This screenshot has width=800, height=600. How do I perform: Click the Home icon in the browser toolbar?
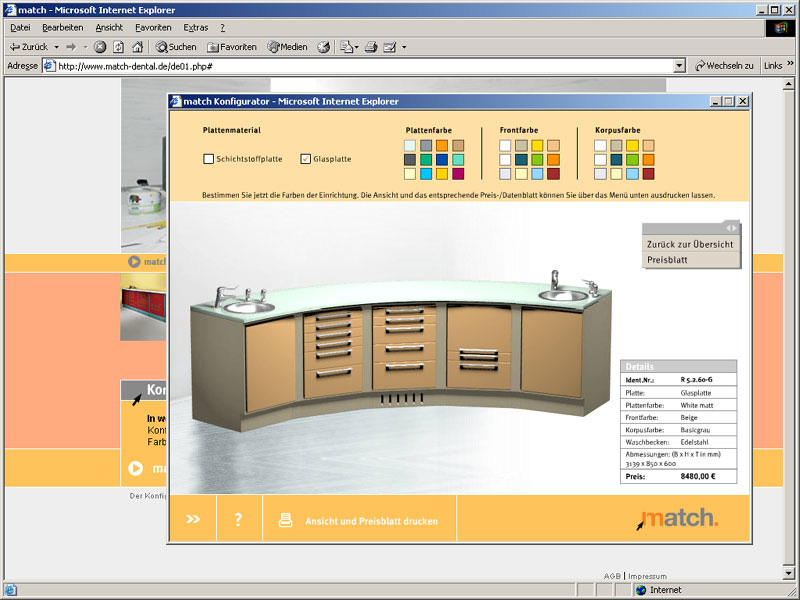click(137, 47)
